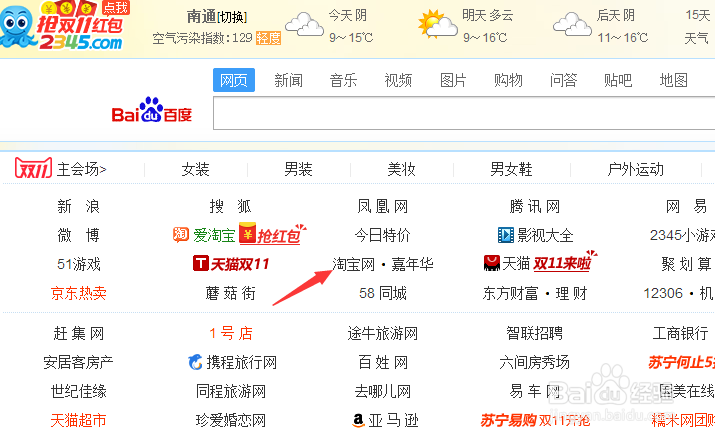Switch to the 购物 search tab
715x440 pixels.
tap(508, 80)
